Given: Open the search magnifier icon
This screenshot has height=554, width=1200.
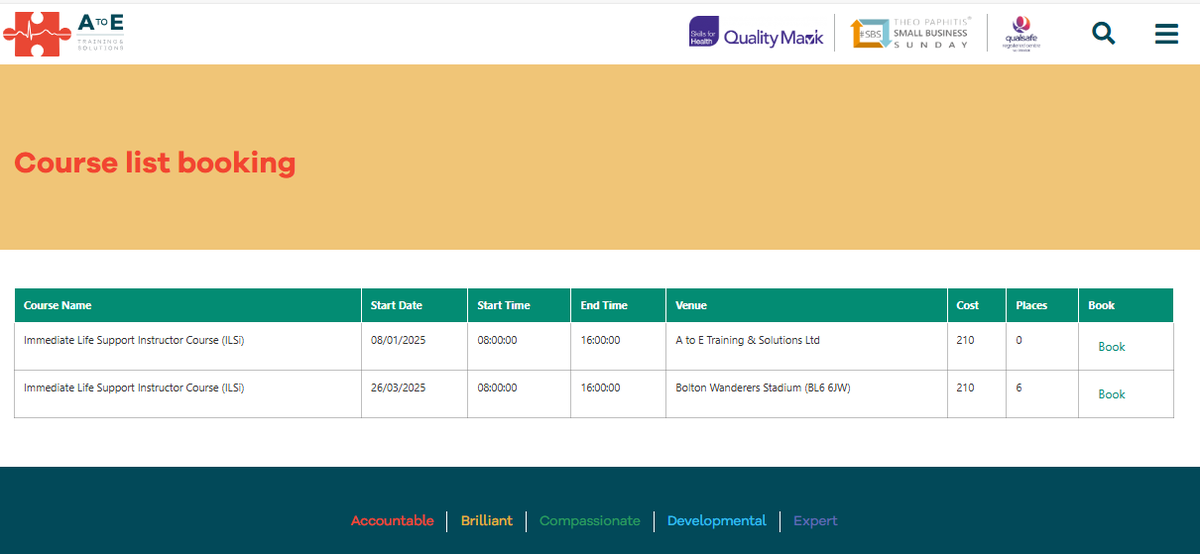Looking at the screenshot, I should 1103,33.
